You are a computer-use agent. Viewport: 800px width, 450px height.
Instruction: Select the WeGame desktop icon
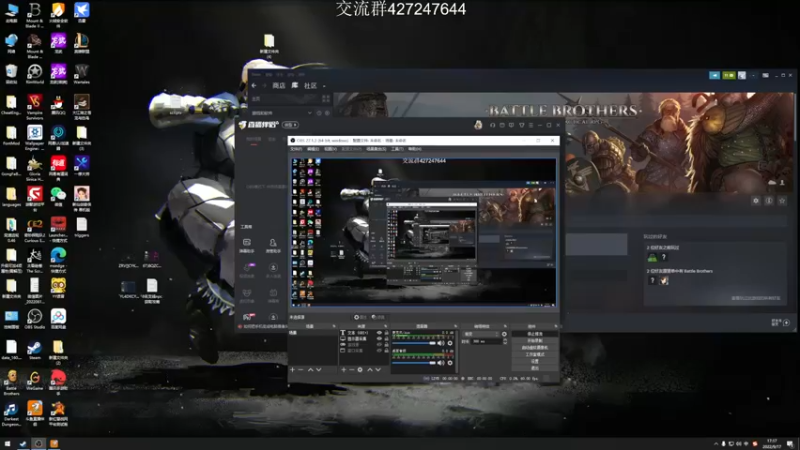(34, 381)
